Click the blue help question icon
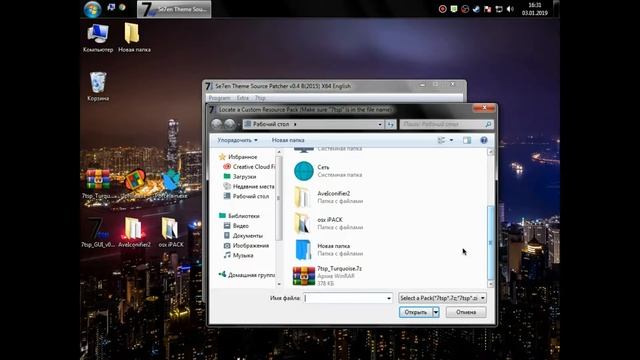Screen dimensions: 640x360 pyautogui.click(x=484, y=140)
